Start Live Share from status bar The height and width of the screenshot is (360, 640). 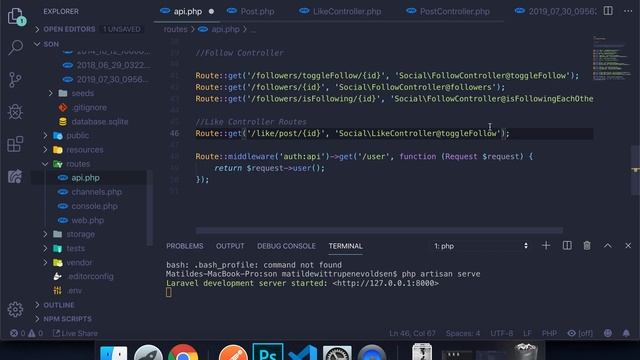[x=75, y=333]
